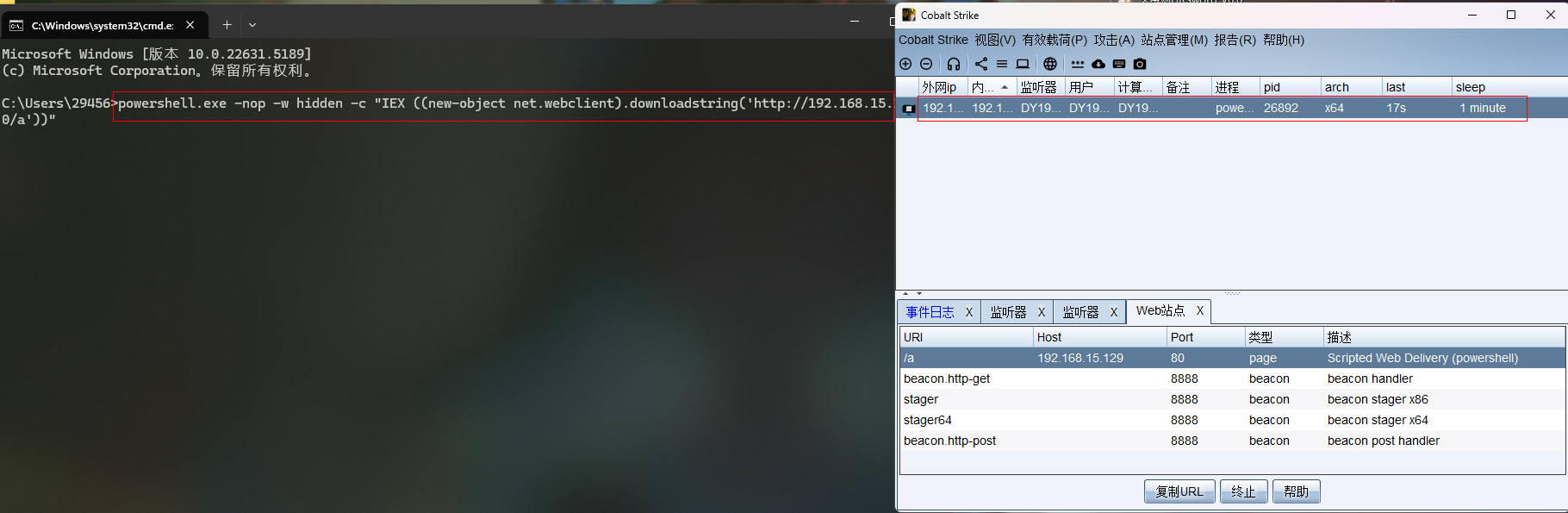Sort sessions by 备注 column

click(x=1186, y=87)
